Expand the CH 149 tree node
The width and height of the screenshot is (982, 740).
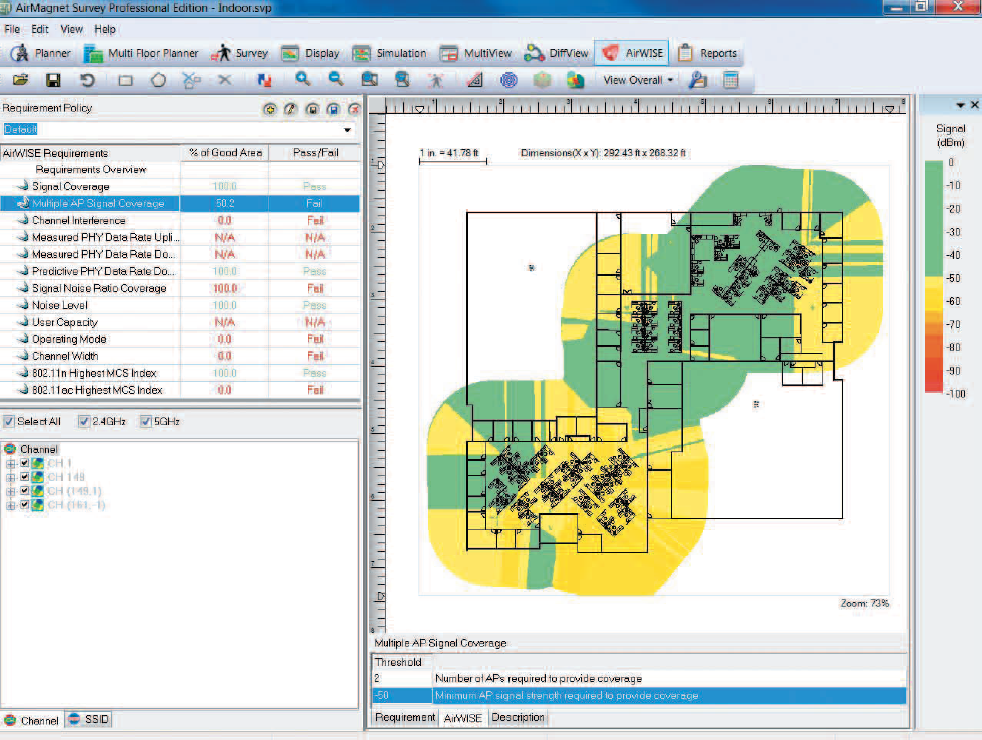point(11,477)
